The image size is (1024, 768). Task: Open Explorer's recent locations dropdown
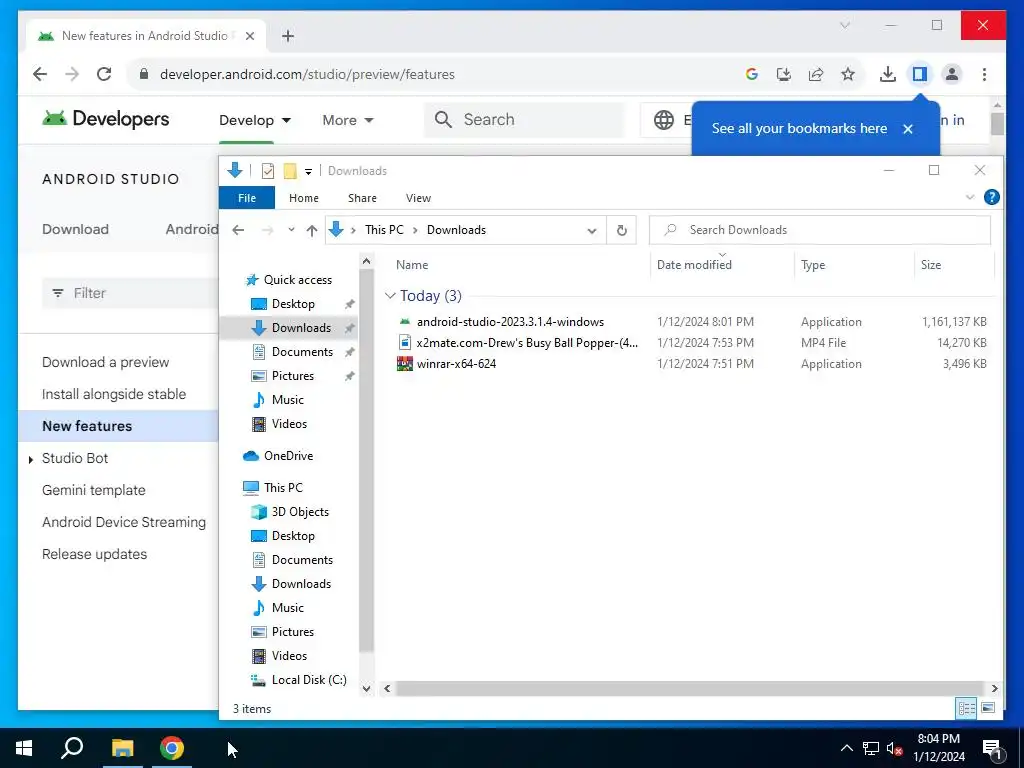(x=291, y=230)
